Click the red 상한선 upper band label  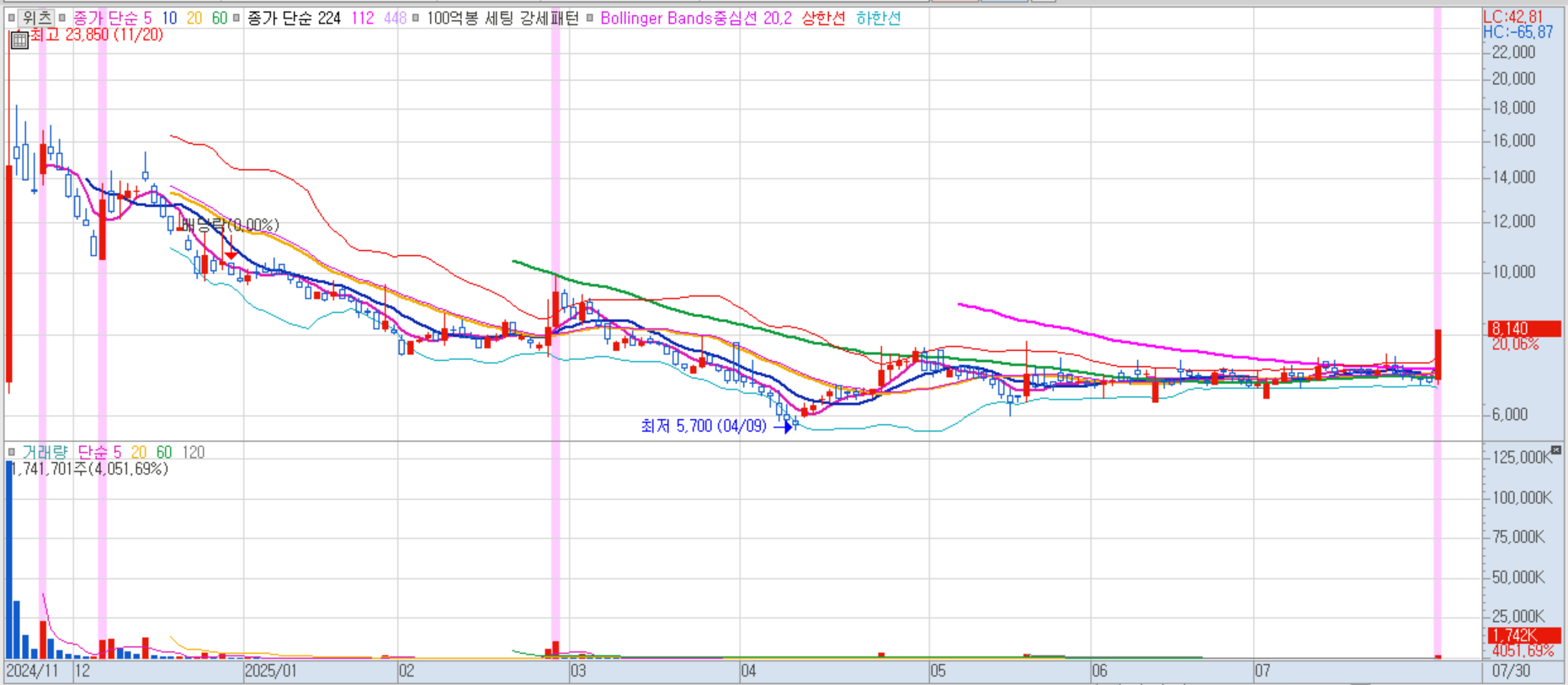[823, 18]
